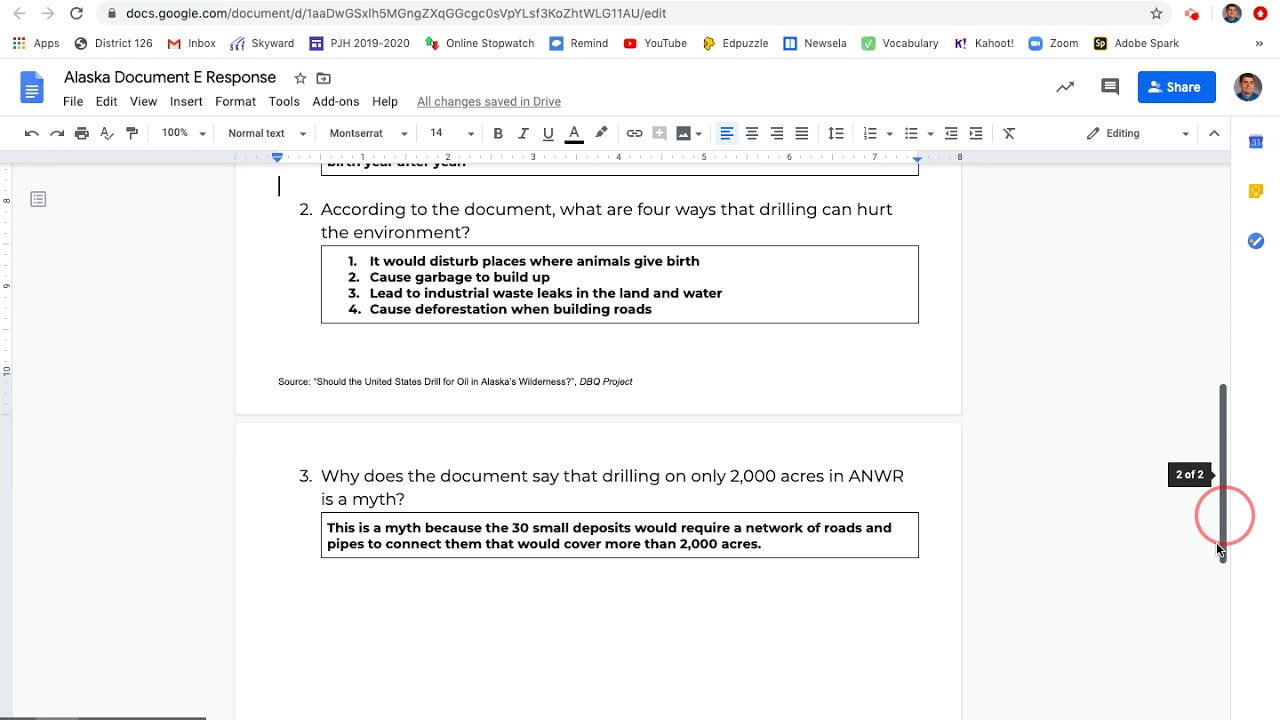Open the Tools menu
Screen dimensions: 1280x720
[x=284, y=102]
